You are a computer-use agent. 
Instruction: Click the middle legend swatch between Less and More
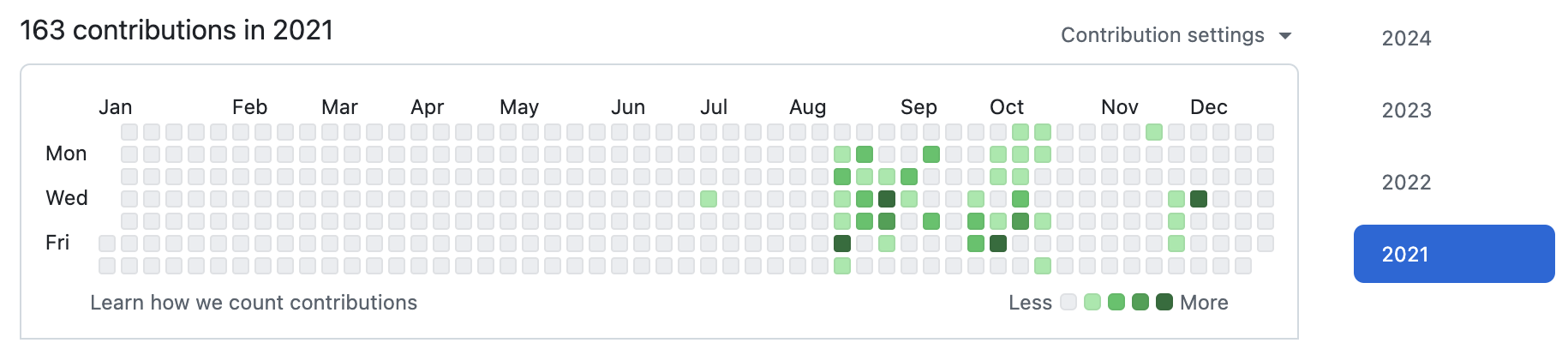(1116, 302)
